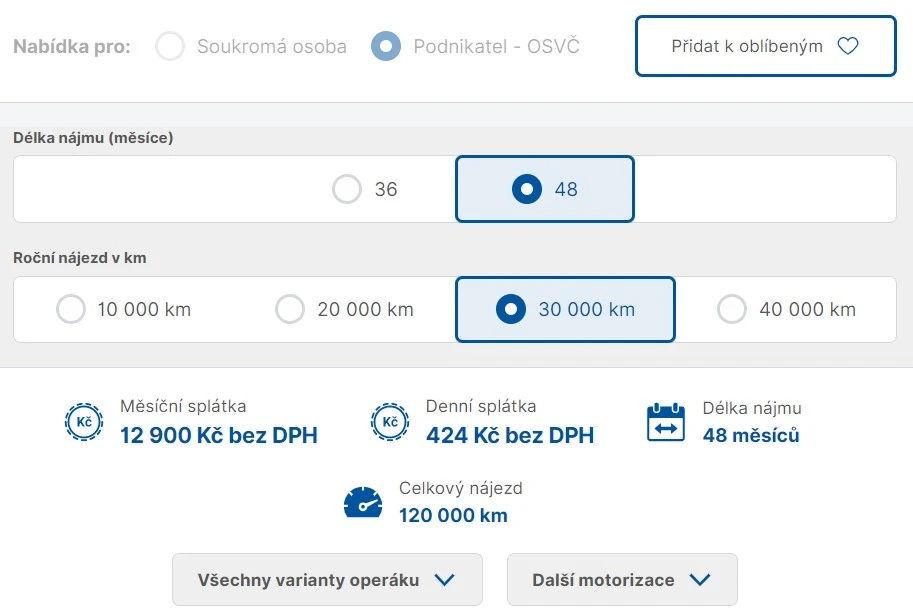Click chevron arrow on Všechny varianty operáku

(x=444, y=580)
